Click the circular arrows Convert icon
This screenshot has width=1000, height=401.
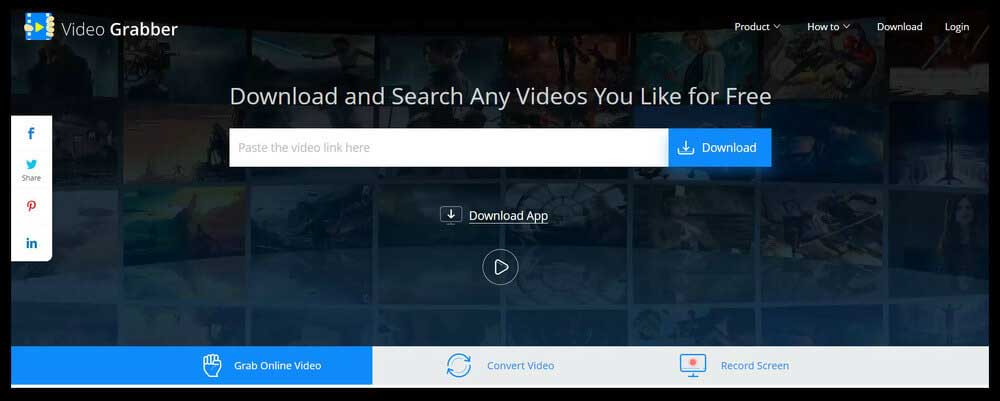tap(459, 366)
